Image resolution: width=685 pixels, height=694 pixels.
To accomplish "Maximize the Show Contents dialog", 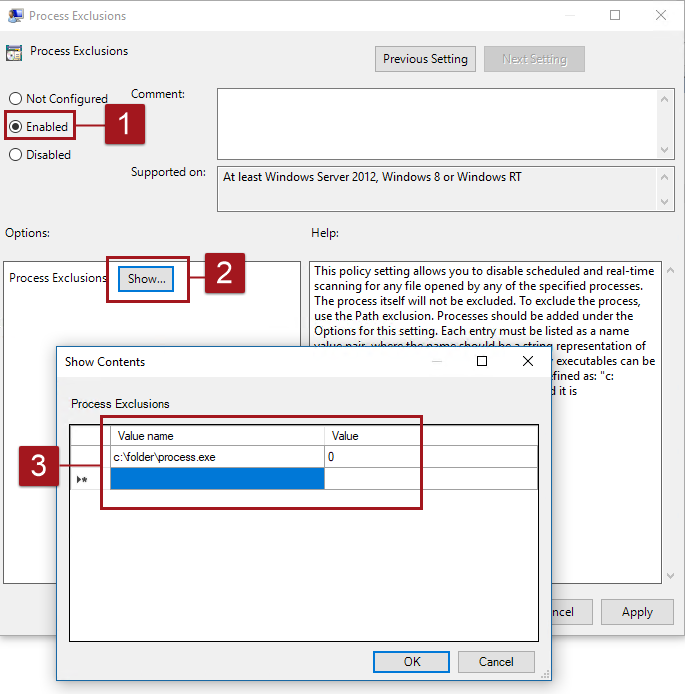I will point(482,361).
